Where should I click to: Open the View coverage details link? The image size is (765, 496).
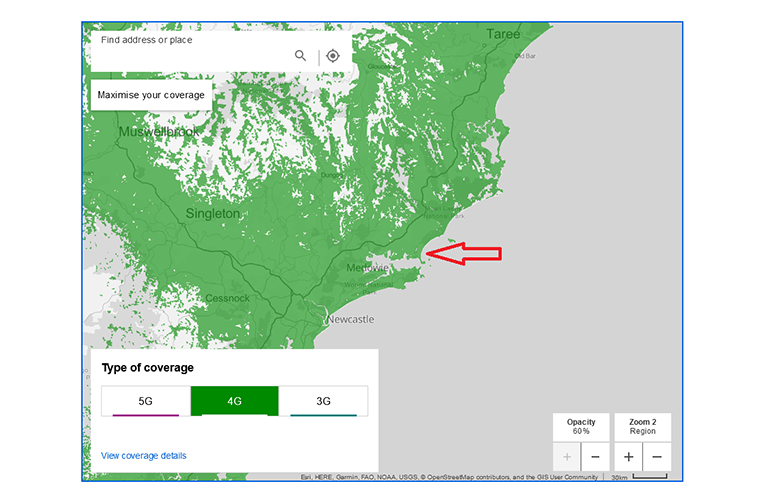[143, 456]
